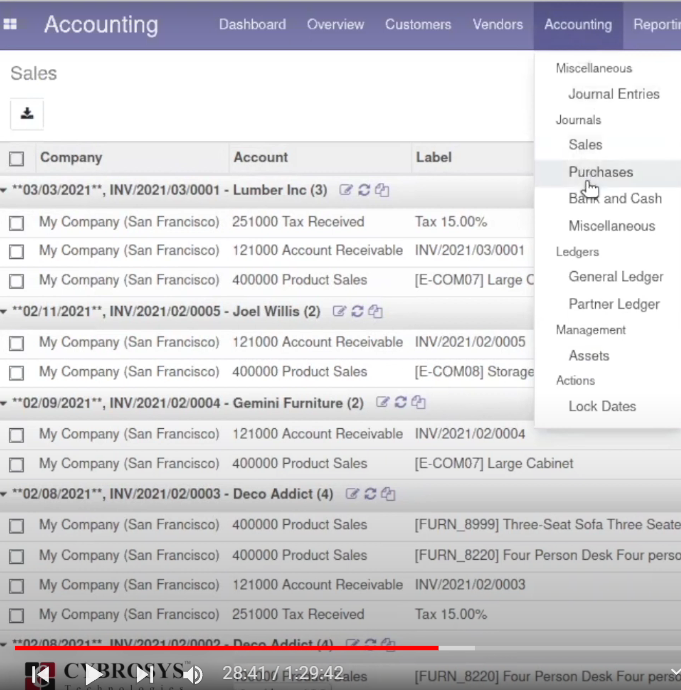The height and width of the screenshot is (690, 681).
Task: Skip to next video
Action: pyautogui.click(x=144, y=674)
